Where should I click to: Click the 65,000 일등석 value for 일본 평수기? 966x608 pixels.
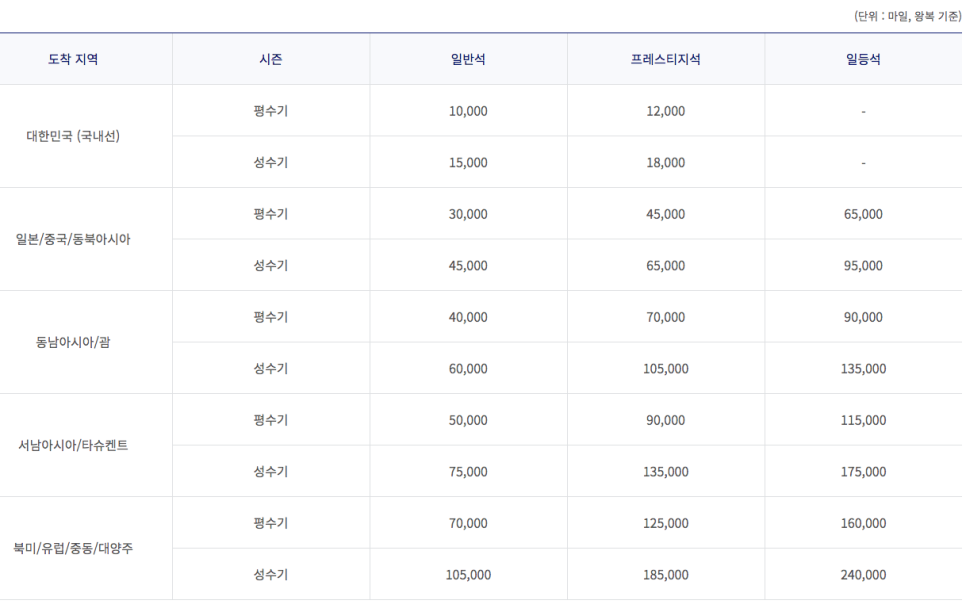[864, 213]
